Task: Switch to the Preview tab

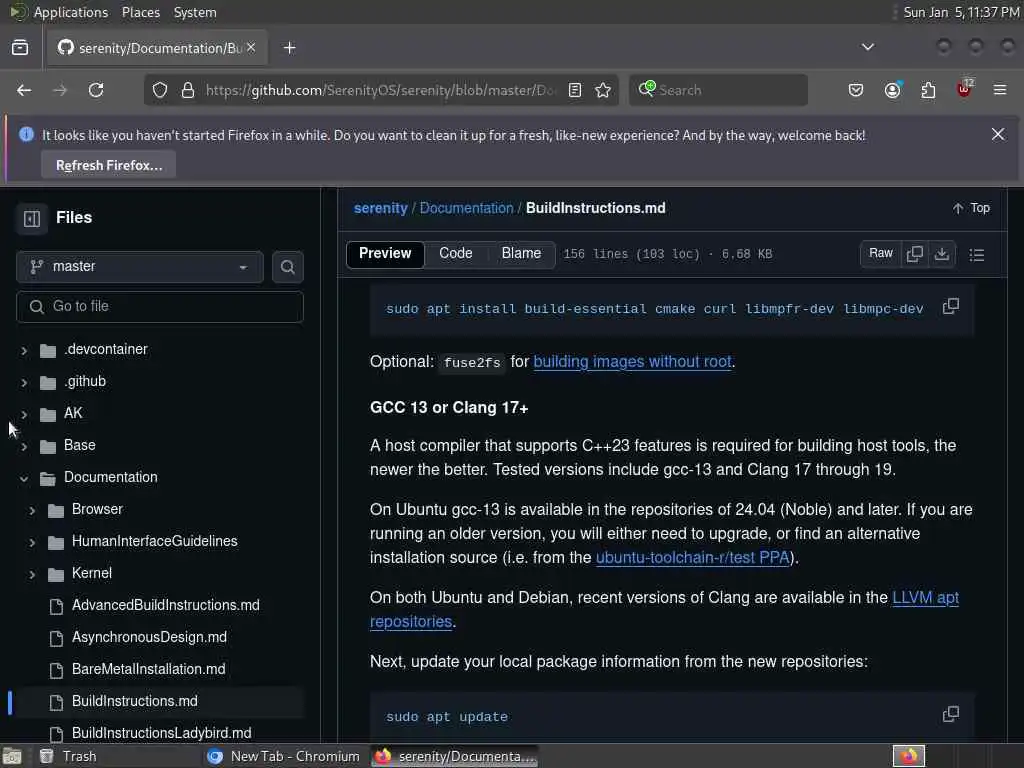Action: pyautogui.click(x=385, y=253)
